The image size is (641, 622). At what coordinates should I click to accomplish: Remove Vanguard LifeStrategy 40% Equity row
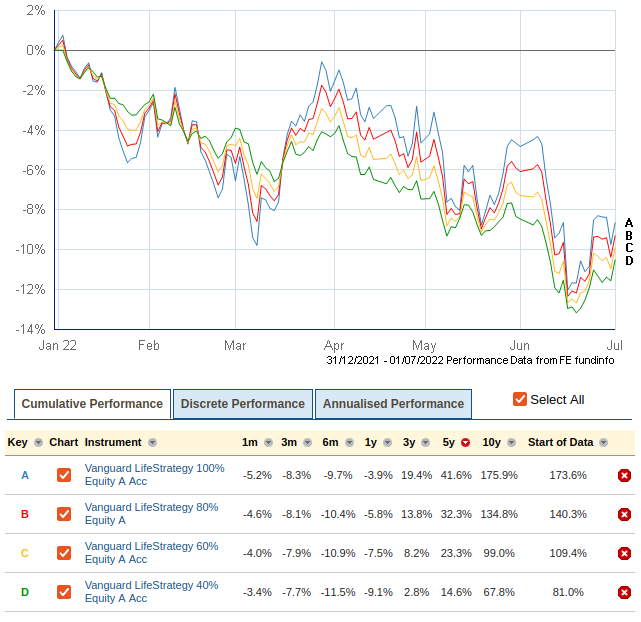[625, 592]
